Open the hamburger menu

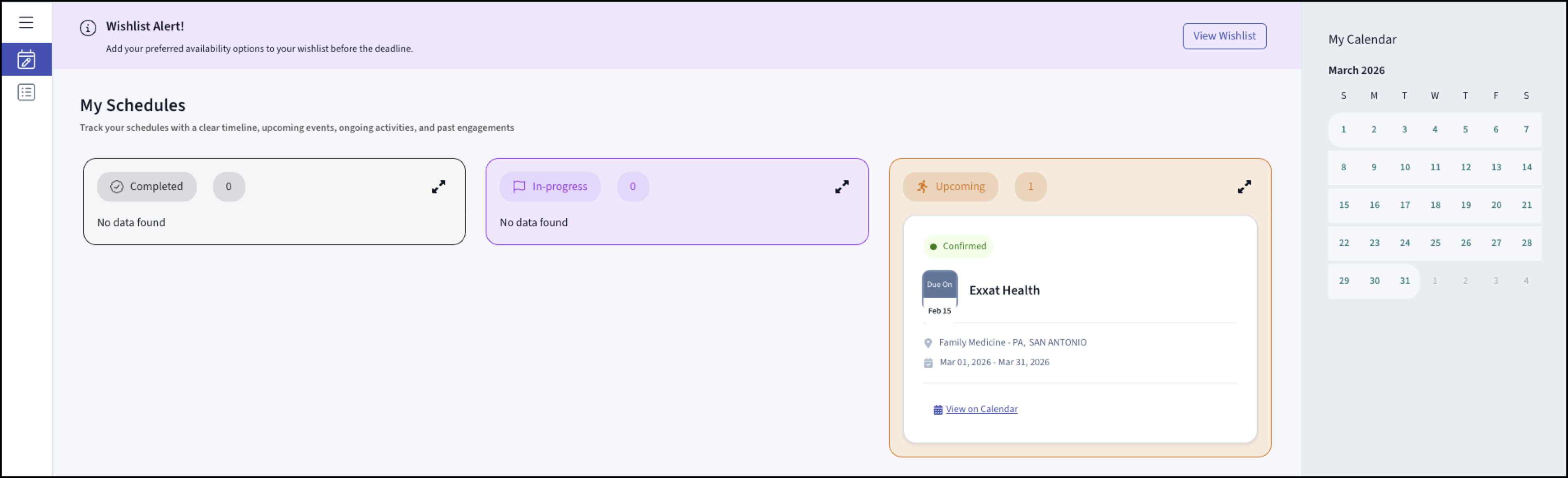(x=26, y=23)
